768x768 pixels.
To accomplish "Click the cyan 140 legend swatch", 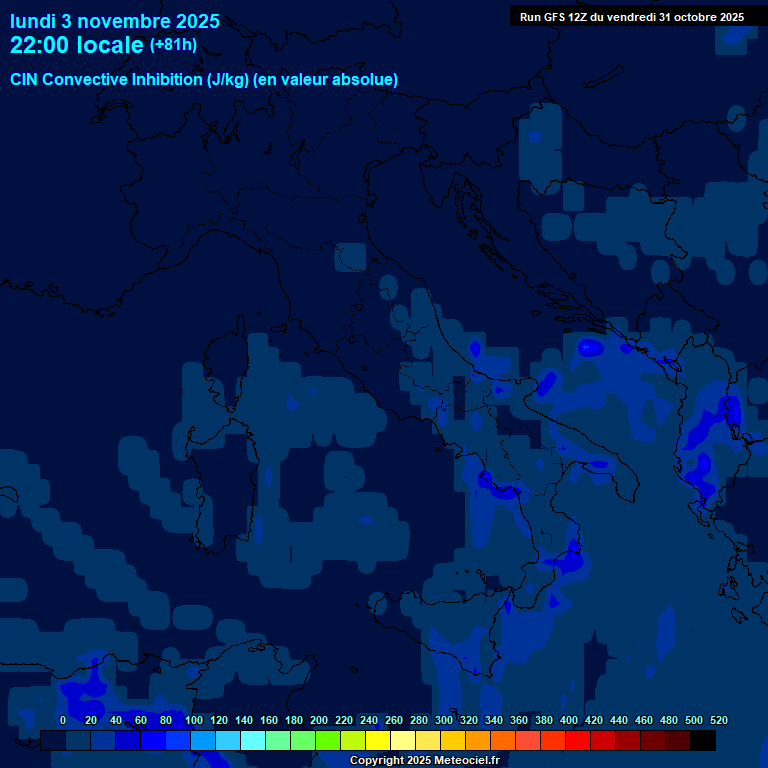I will coord(253,741).
